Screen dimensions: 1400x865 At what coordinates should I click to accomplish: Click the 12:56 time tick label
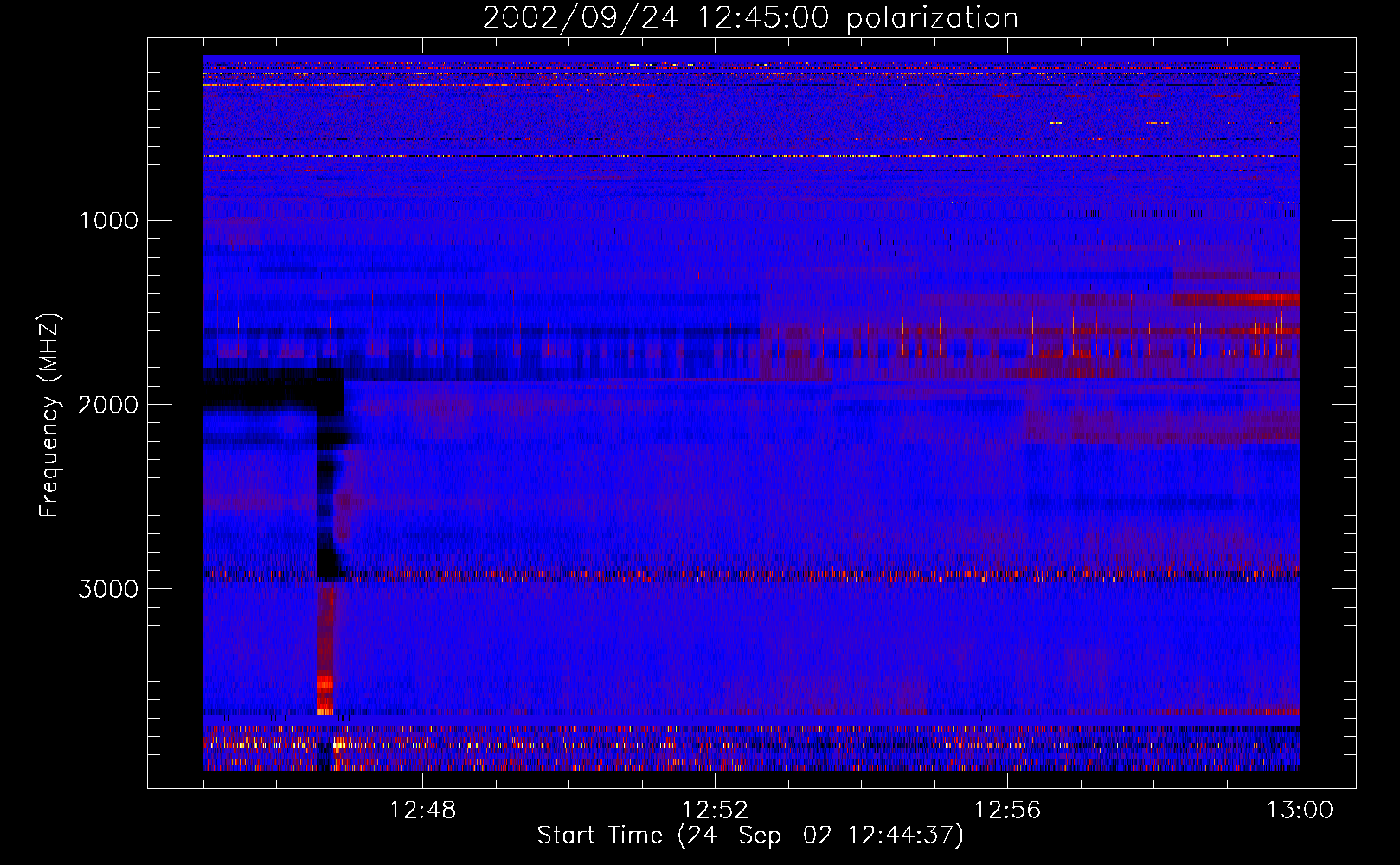click(1007, 811)
